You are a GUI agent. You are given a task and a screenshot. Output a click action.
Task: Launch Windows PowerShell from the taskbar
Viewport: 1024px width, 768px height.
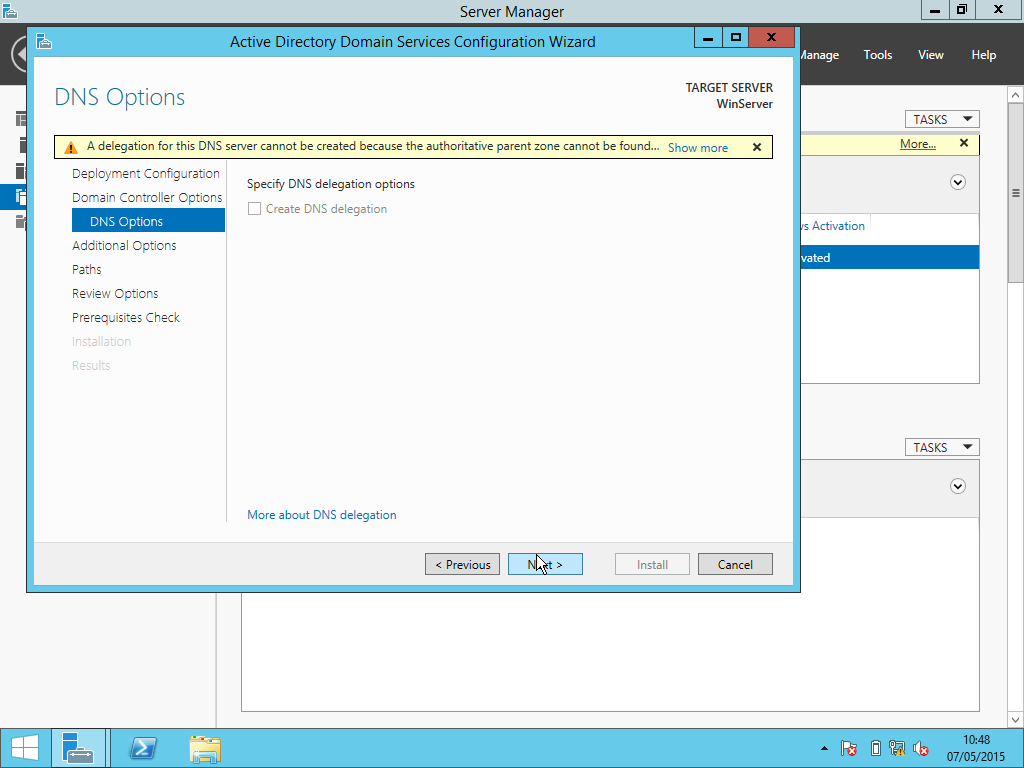click(x=142, y=747)
